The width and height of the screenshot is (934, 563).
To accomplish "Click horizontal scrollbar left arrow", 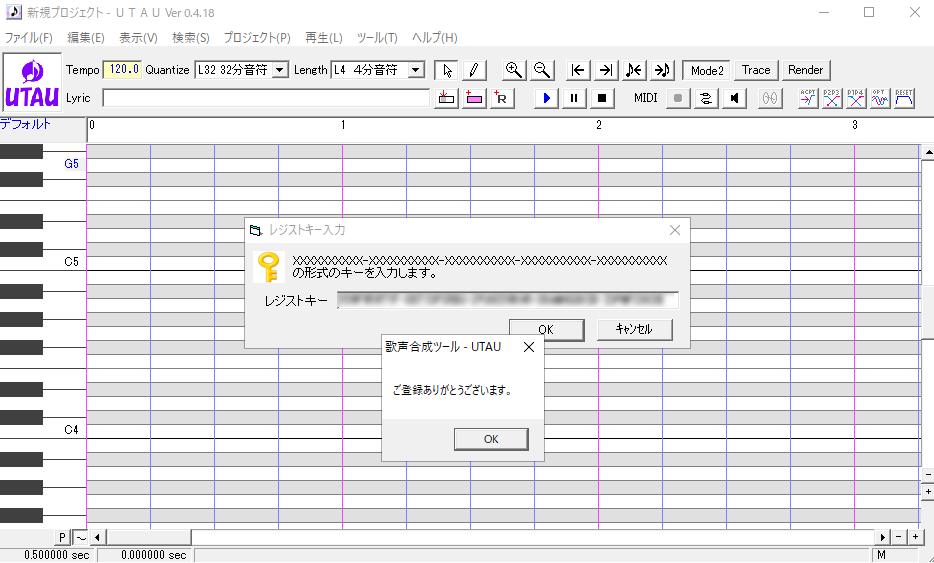I will click(x=98, y=537).
